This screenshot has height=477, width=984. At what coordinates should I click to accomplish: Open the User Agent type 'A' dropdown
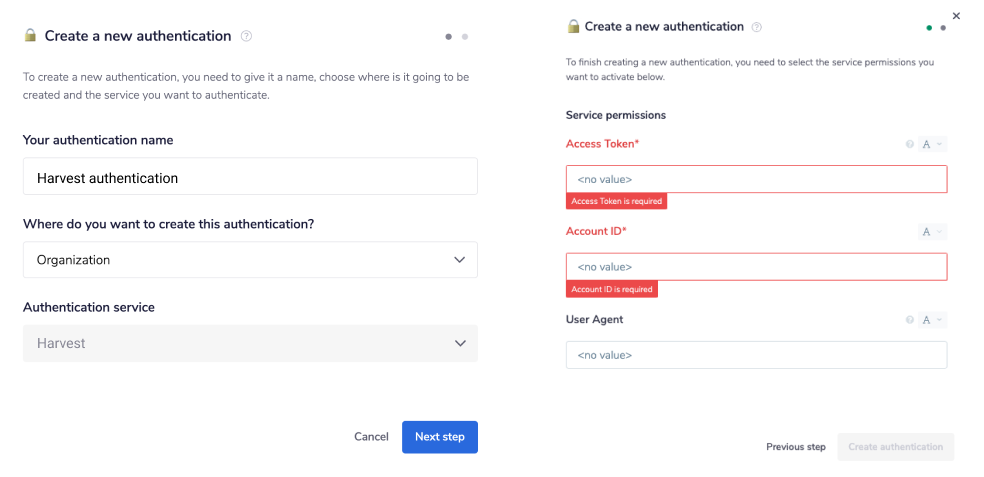click(x=932, y=320)
